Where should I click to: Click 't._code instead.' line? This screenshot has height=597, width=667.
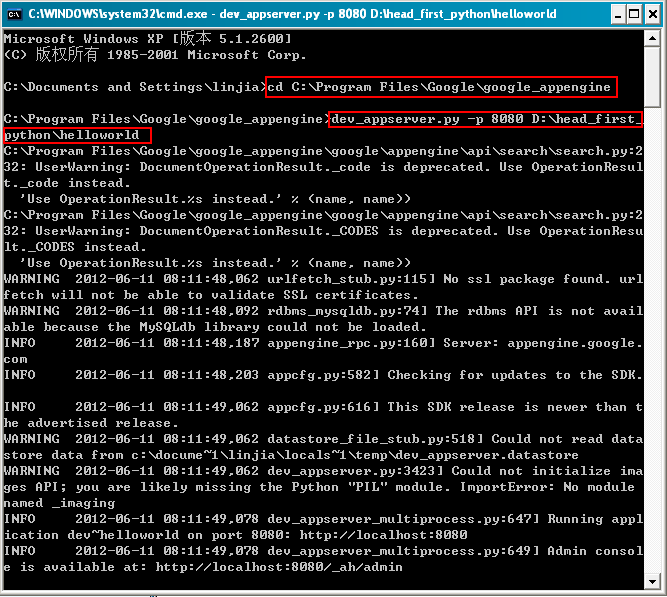point(67,183)
